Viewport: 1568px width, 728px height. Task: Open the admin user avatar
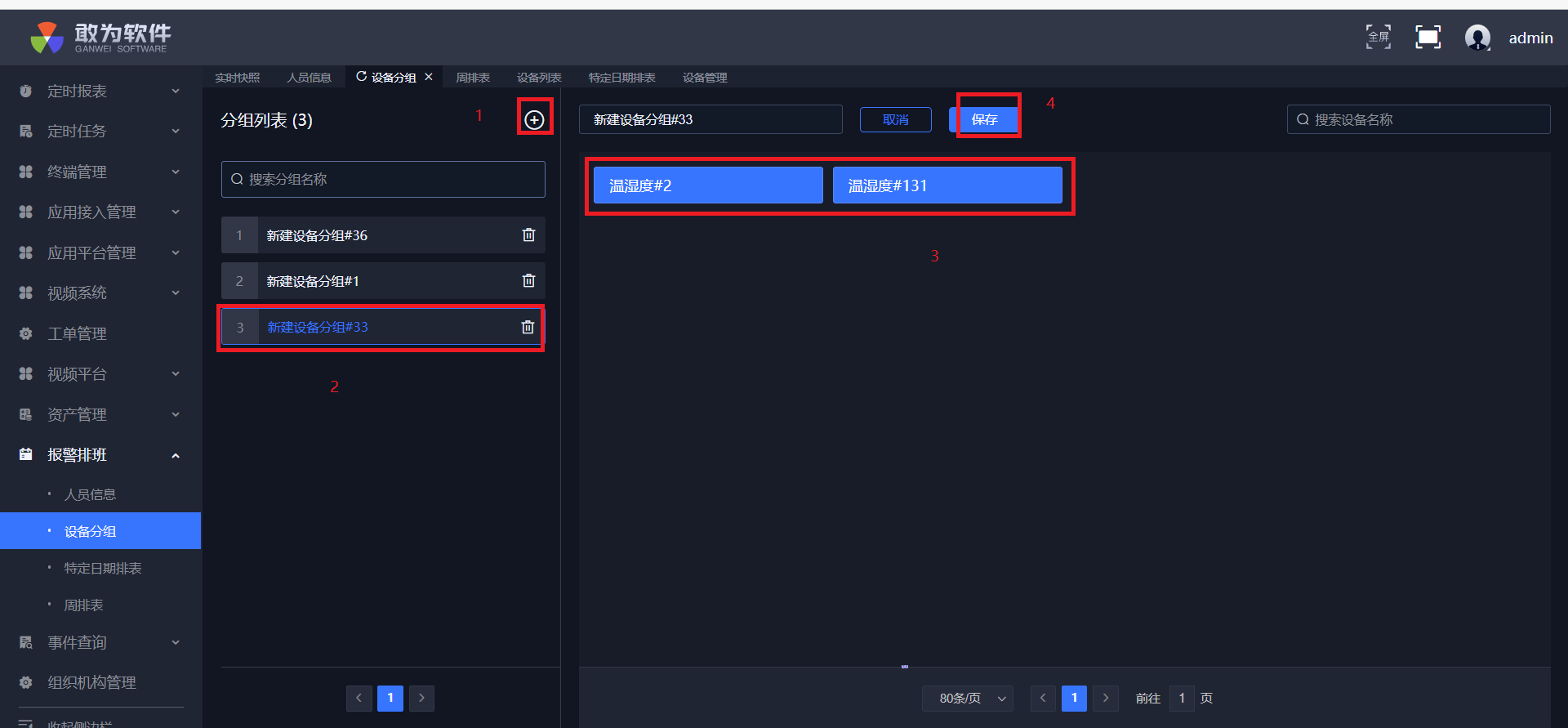pos(1477,38)
